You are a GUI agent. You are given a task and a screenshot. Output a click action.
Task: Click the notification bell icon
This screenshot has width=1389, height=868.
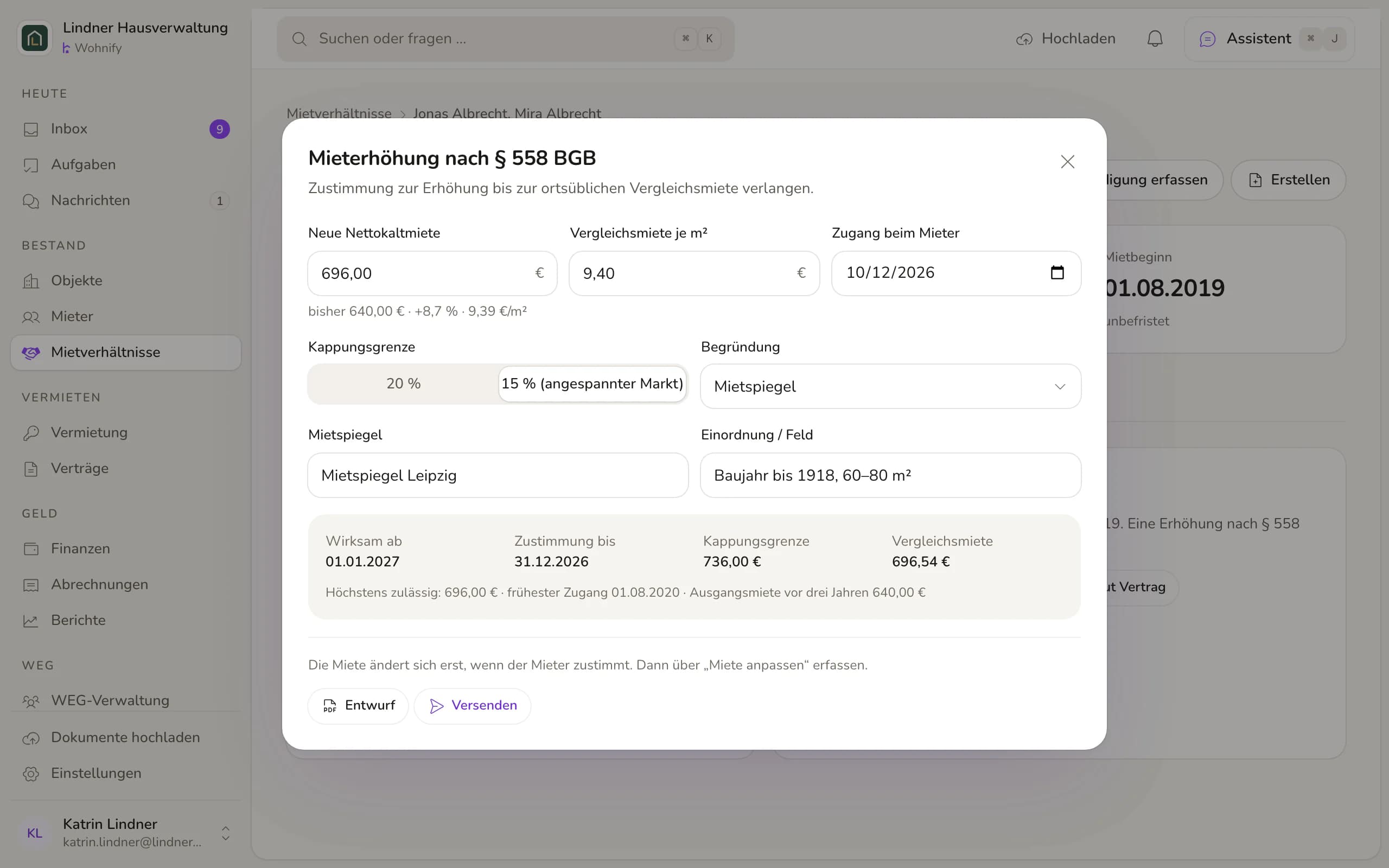[x=1155, y=39]
